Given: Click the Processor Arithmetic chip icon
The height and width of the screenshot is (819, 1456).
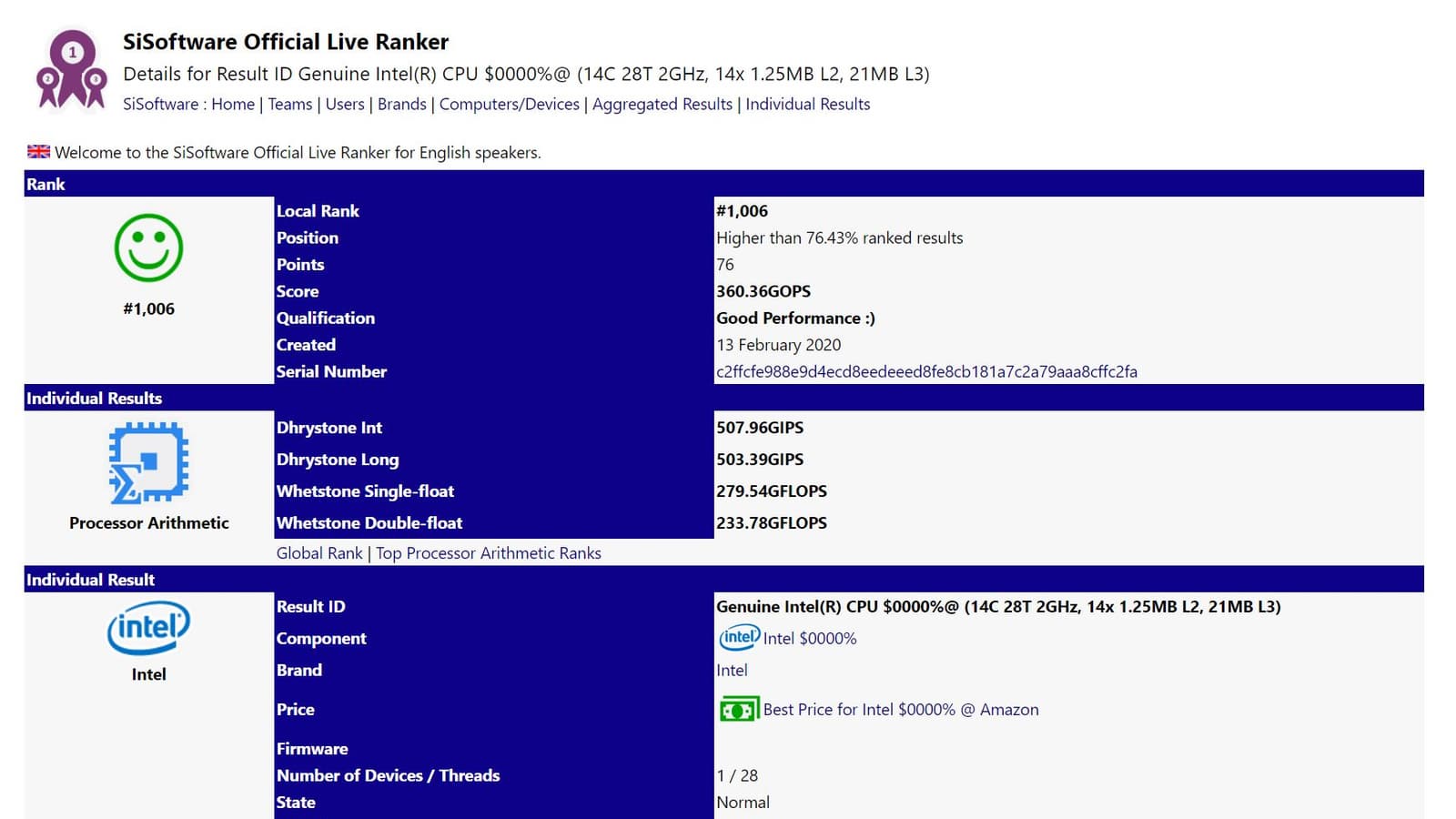Looking at the screenshot, I should coord(148,462).
